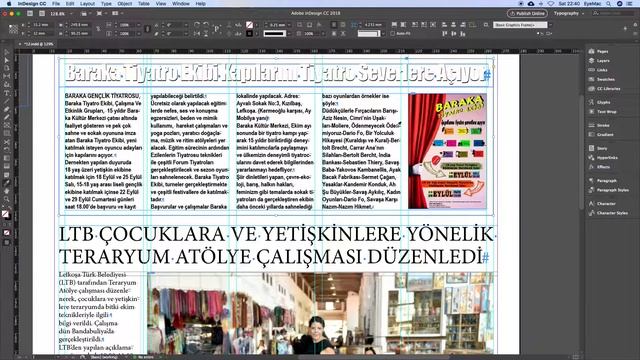Screen dimensions: 640x360
Task: Open the Typography workspace switcher
Action: click(x=569, y=13)
